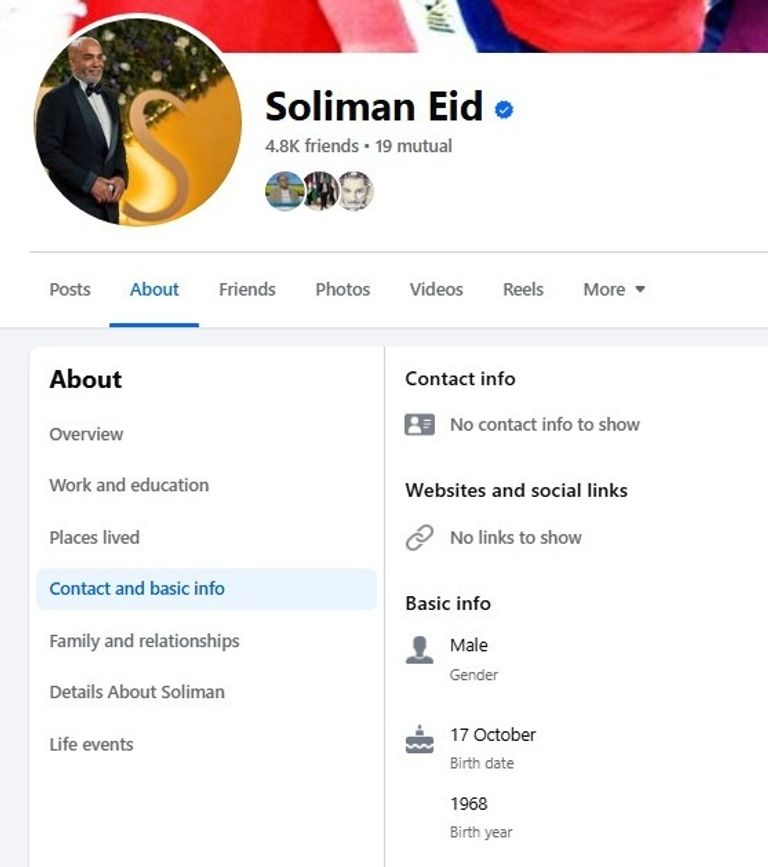
Task: Open Places lived section
Action: coord(94,537)
